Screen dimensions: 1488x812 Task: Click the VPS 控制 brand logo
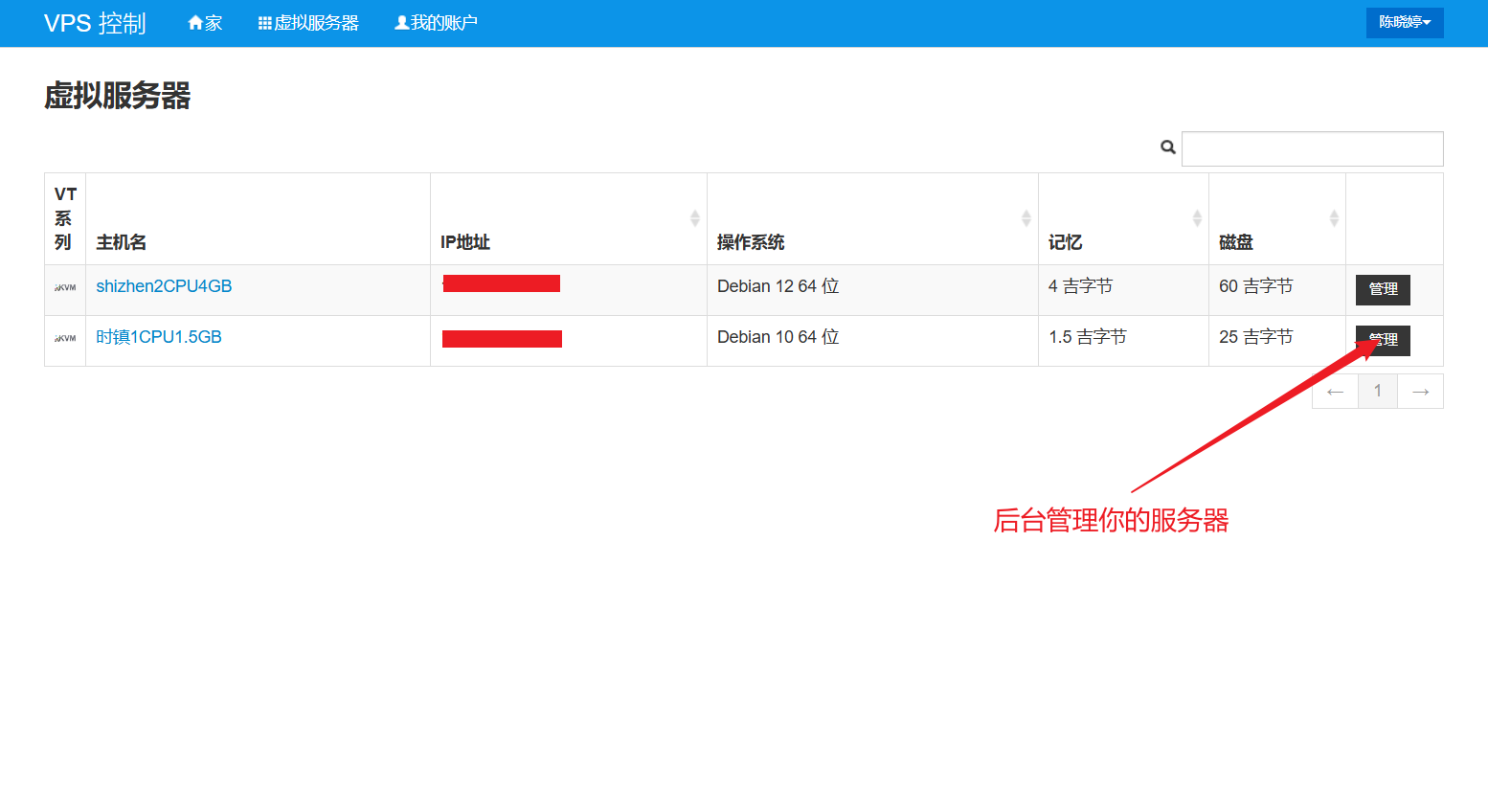coord(95,23)
